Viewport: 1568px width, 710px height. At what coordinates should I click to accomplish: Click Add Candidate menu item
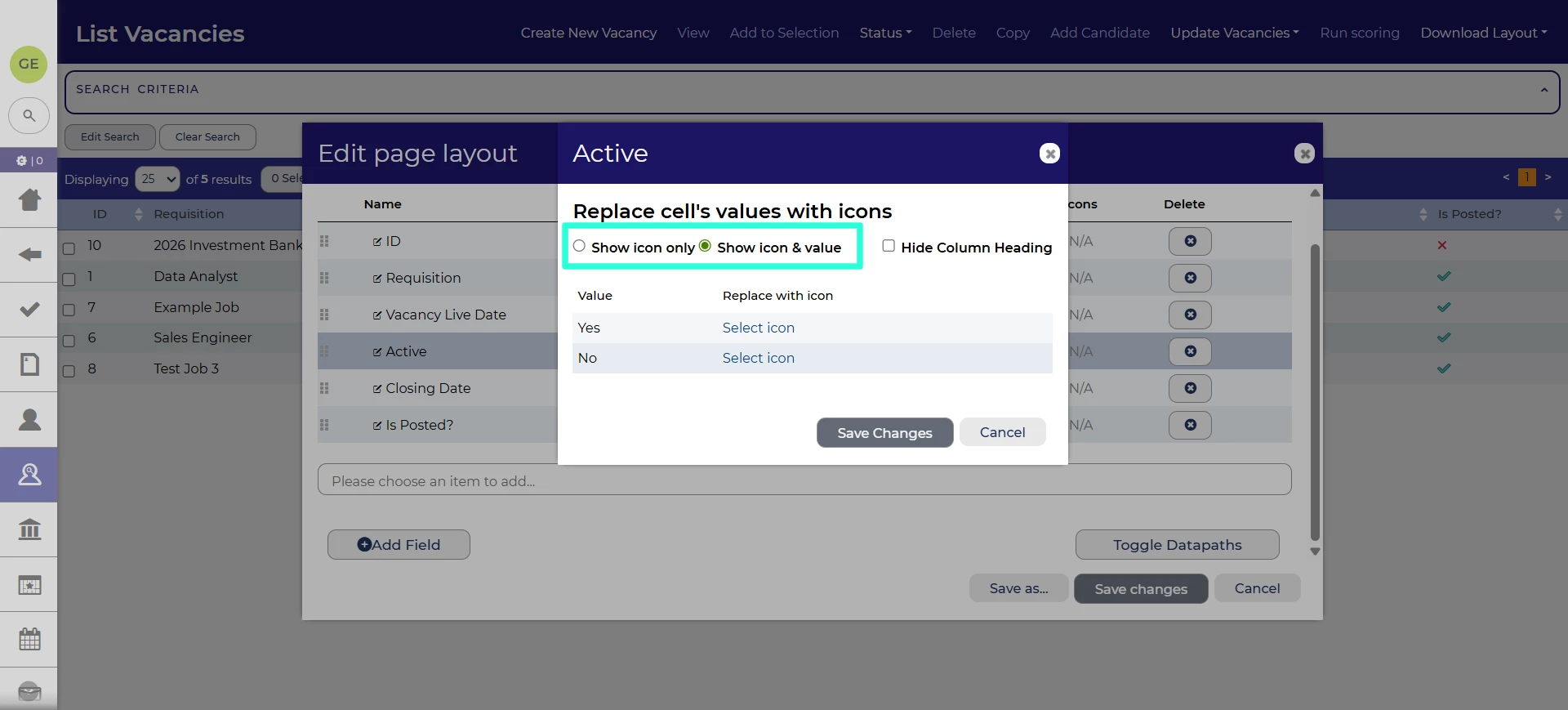click(1100, 33)
